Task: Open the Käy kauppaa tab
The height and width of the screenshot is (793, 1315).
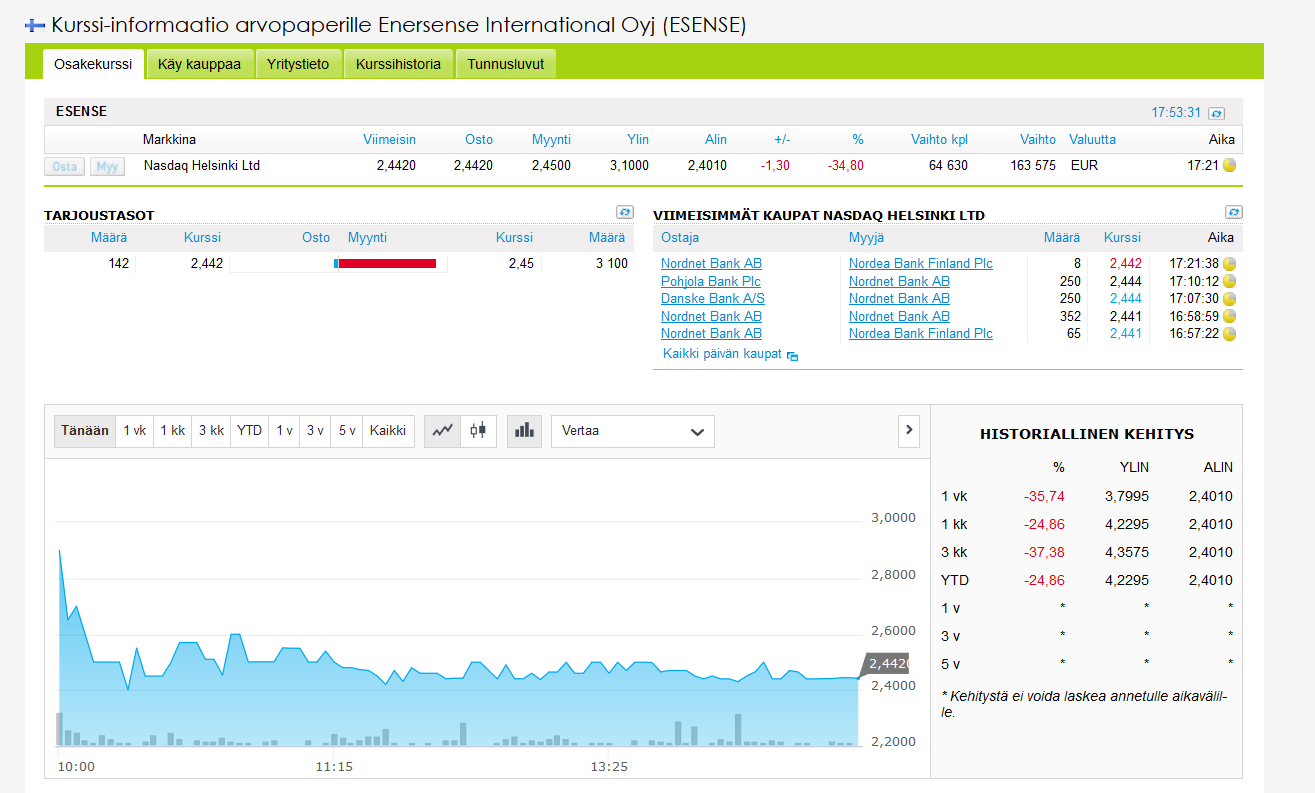Action: [199, 64]
